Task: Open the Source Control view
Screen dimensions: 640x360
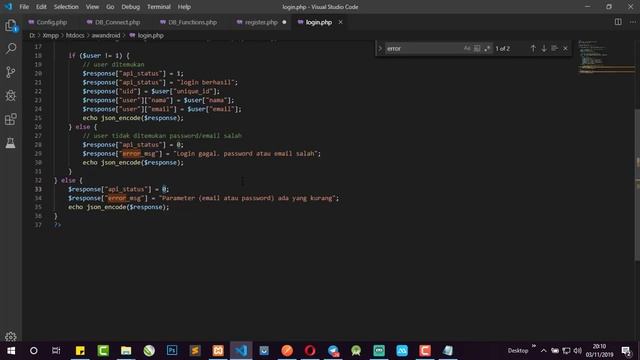Action: 11,72
